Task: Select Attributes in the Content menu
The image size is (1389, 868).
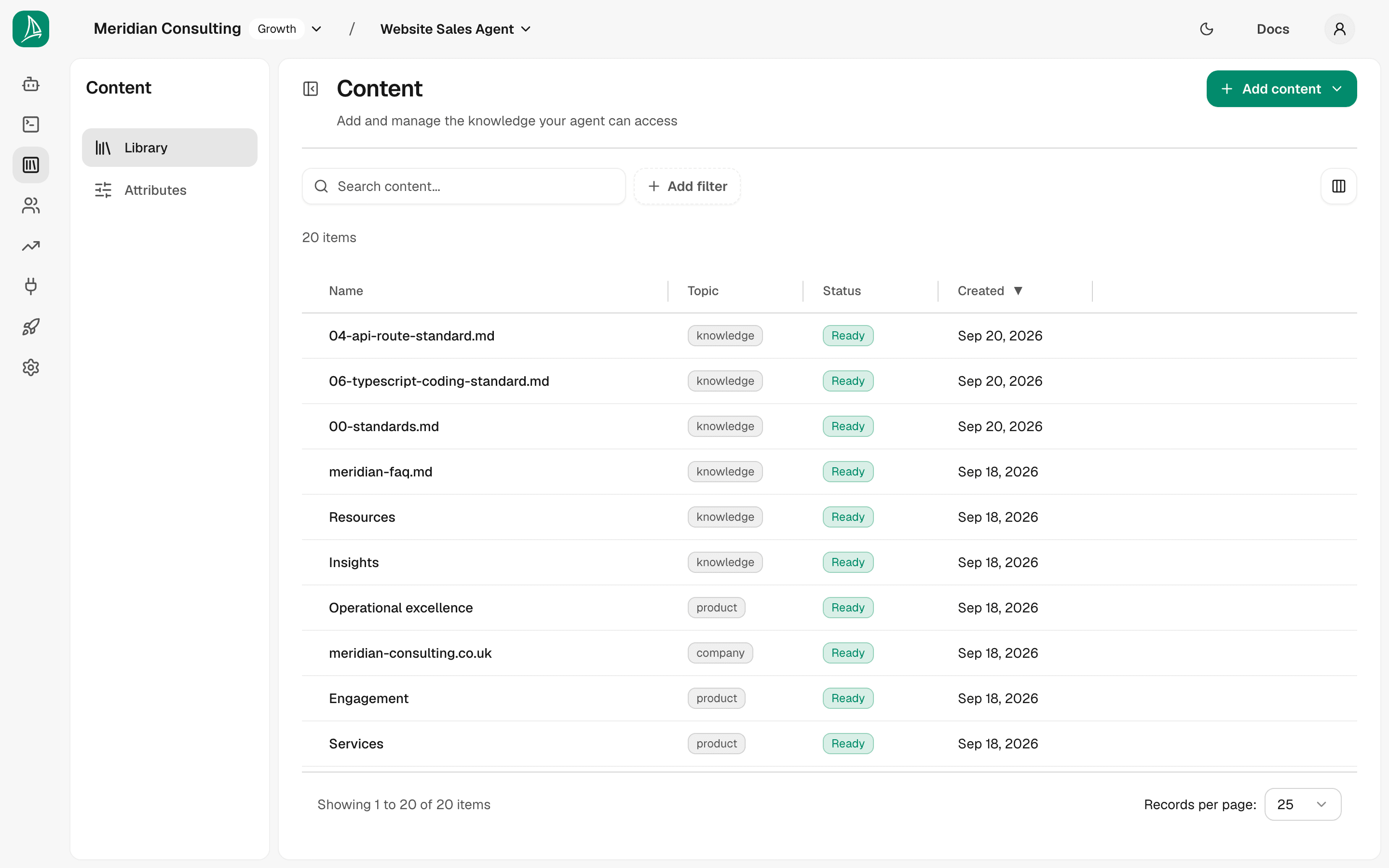Action: pyautogui.click(x=169, y=190)
